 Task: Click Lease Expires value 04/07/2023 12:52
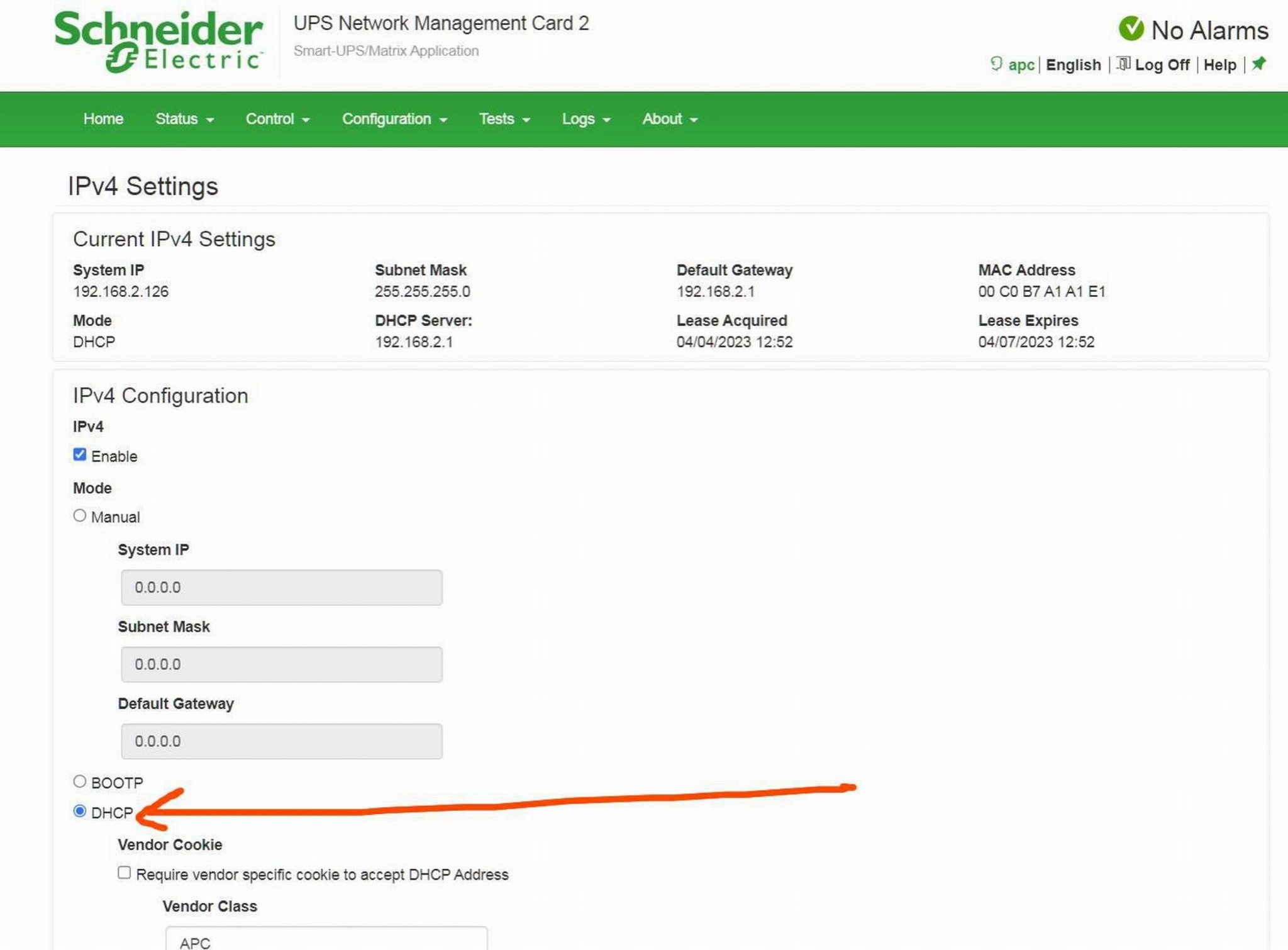tap(1036, 342)
